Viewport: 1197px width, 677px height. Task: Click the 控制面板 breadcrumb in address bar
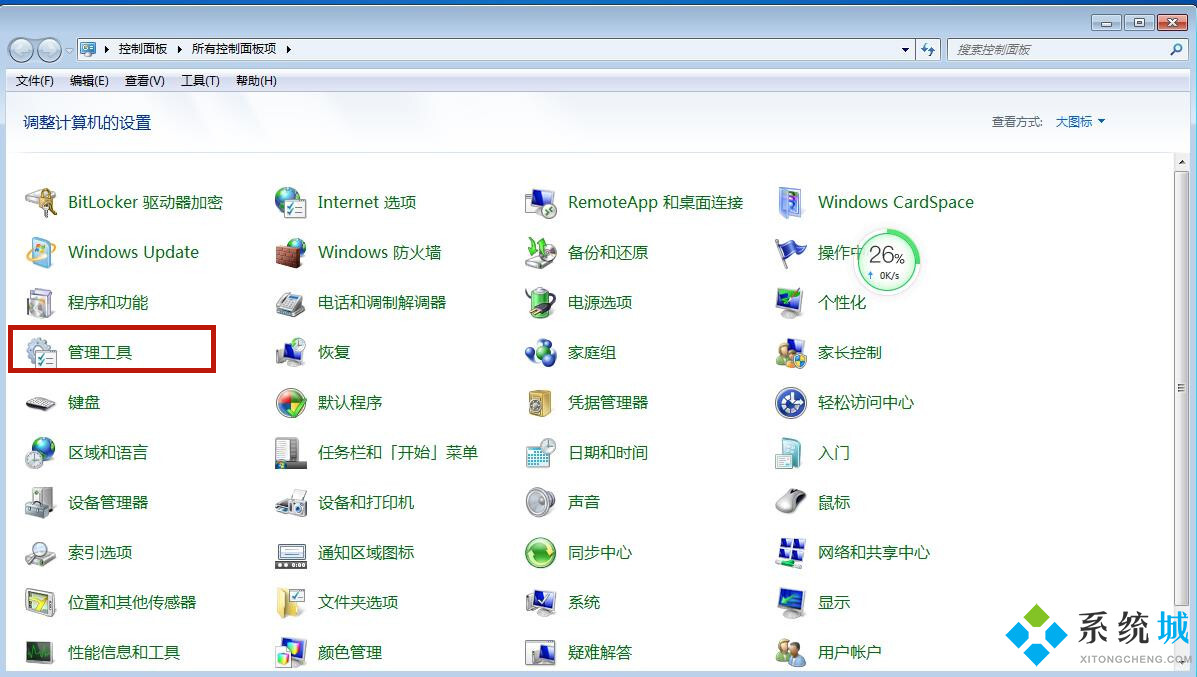(x=143, y=49)
